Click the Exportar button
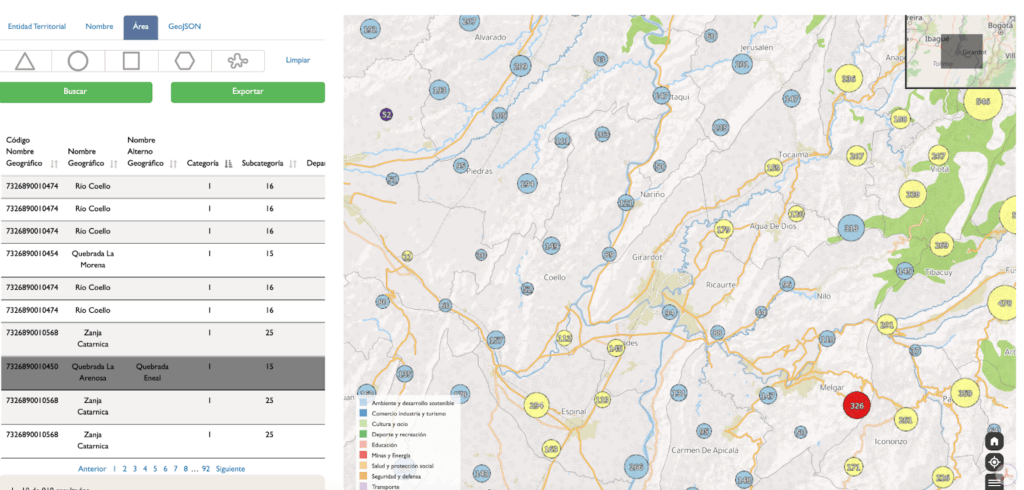Screen dimensions: 1024x490 (247, 92)
